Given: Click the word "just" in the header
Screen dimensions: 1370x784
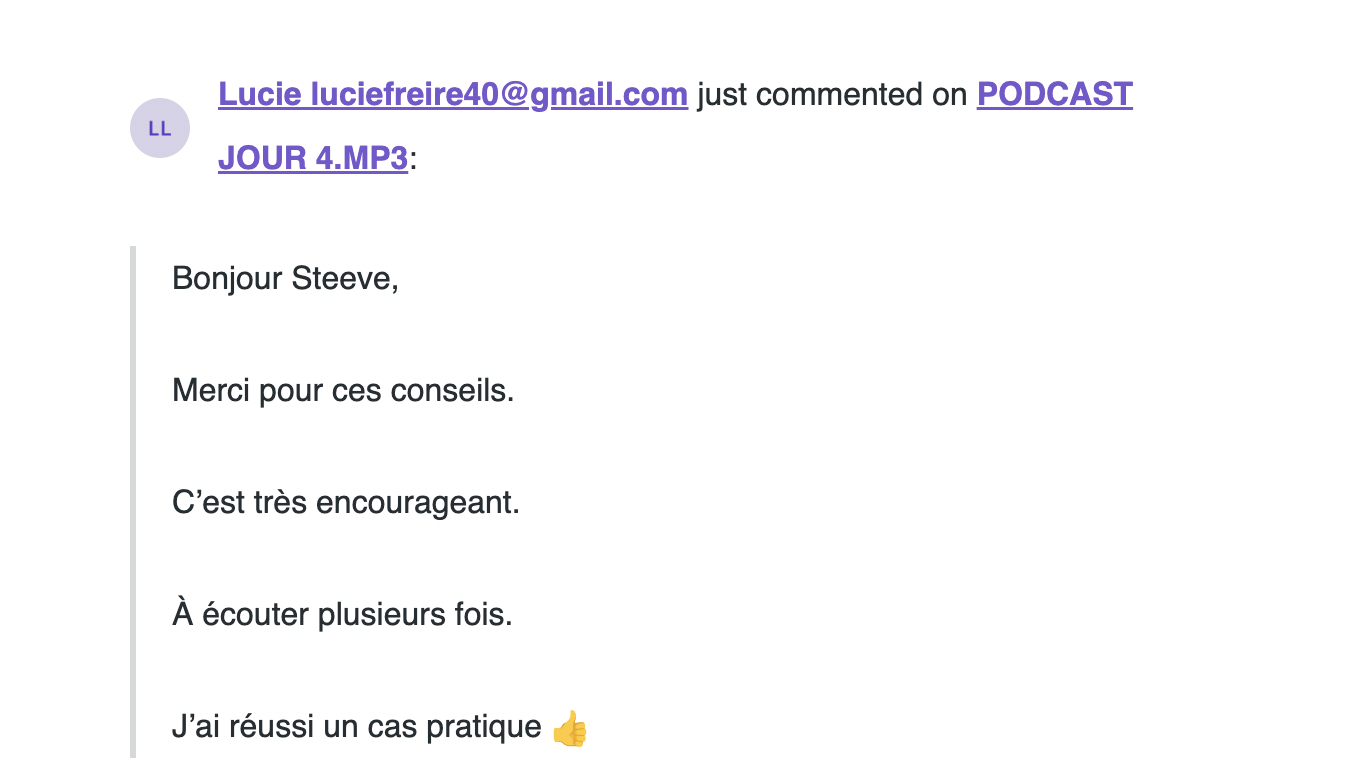Looking at the screenshot, I should tap(723, 94).
